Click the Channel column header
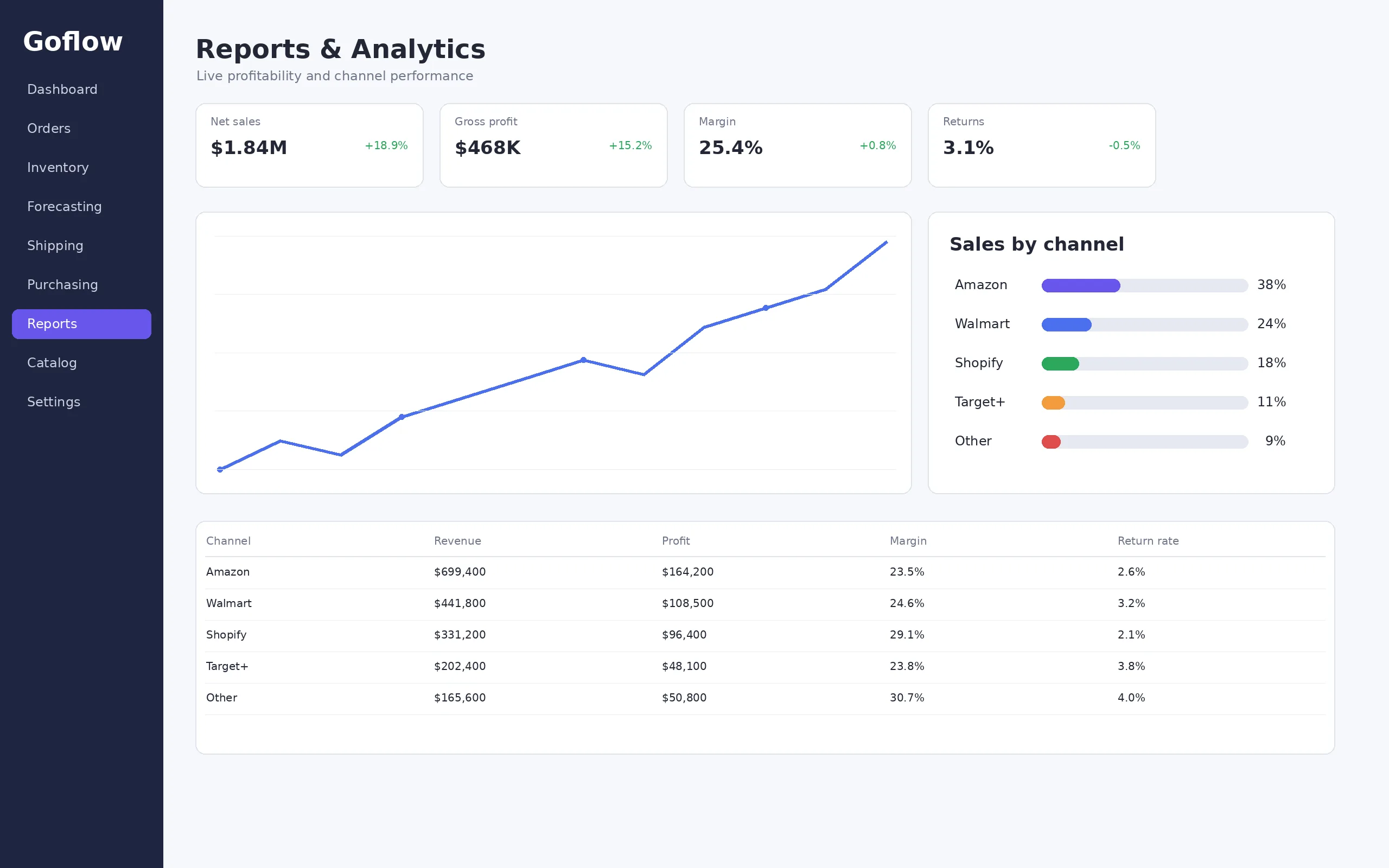Image resolution: width=1389 pixels, height=868 pixels. [228, 541]
